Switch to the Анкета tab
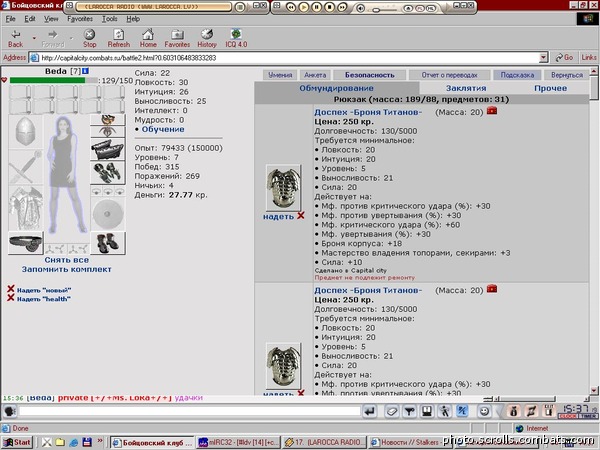Screen dimensions: 600x450 point(315,75)
